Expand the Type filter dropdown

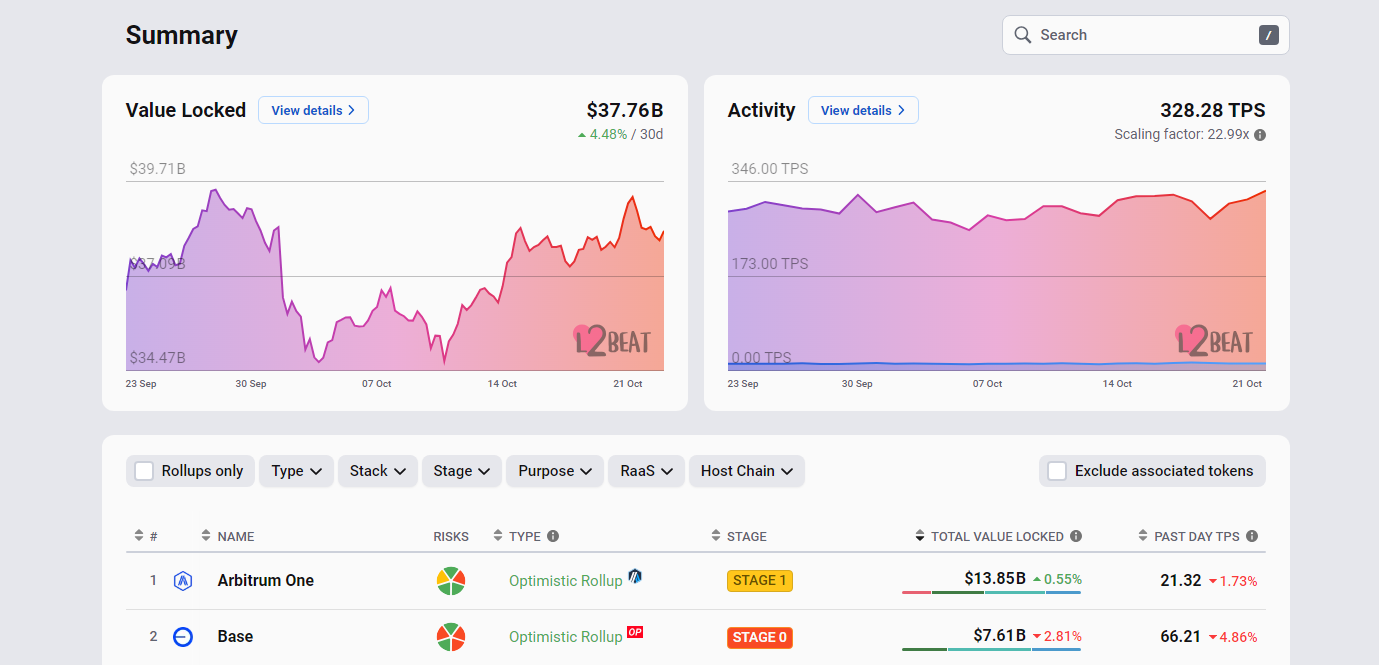pyautogui.click(x=296, y=471)
